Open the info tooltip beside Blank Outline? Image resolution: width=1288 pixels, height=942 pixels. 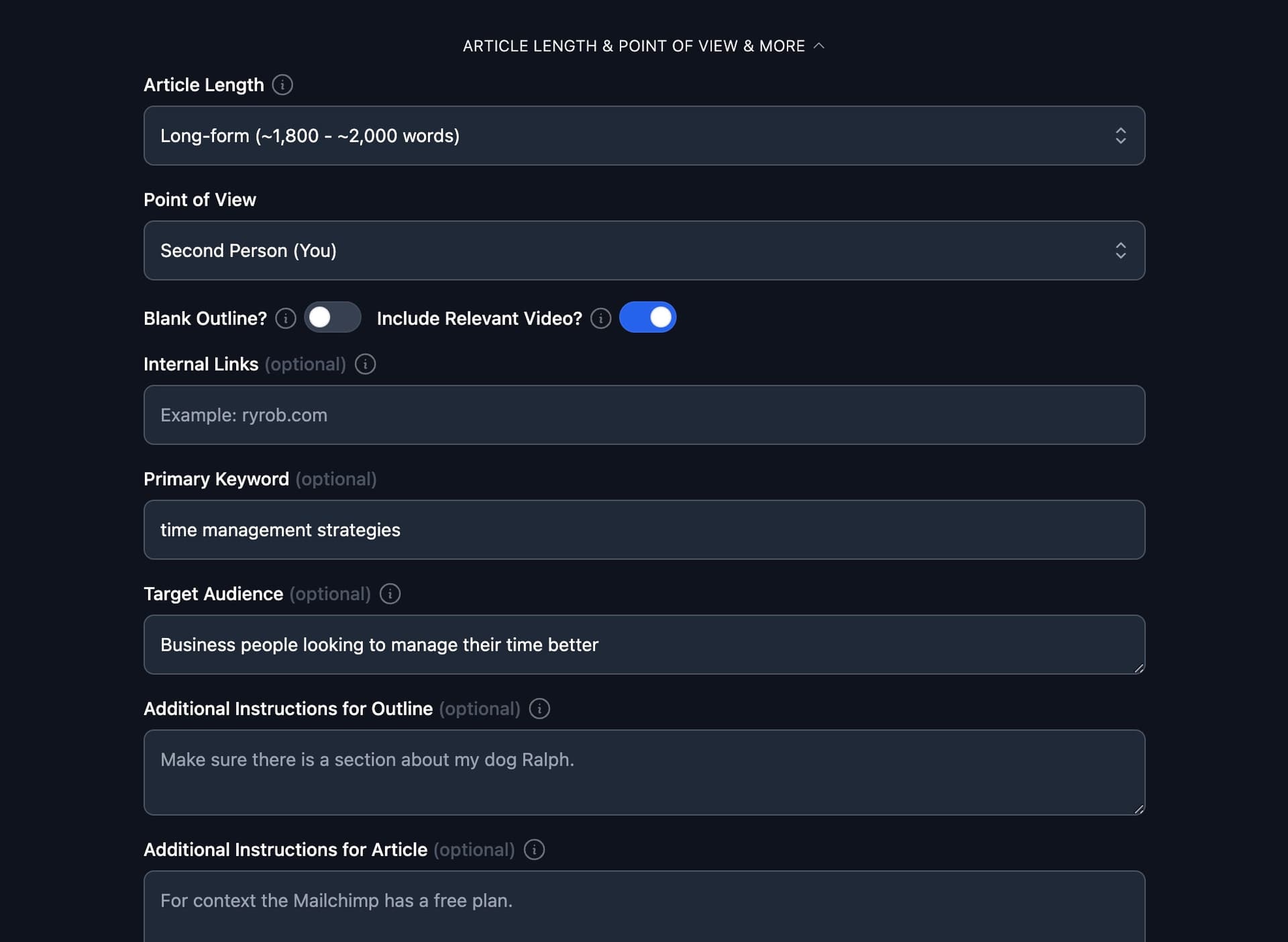click(285, 319)
